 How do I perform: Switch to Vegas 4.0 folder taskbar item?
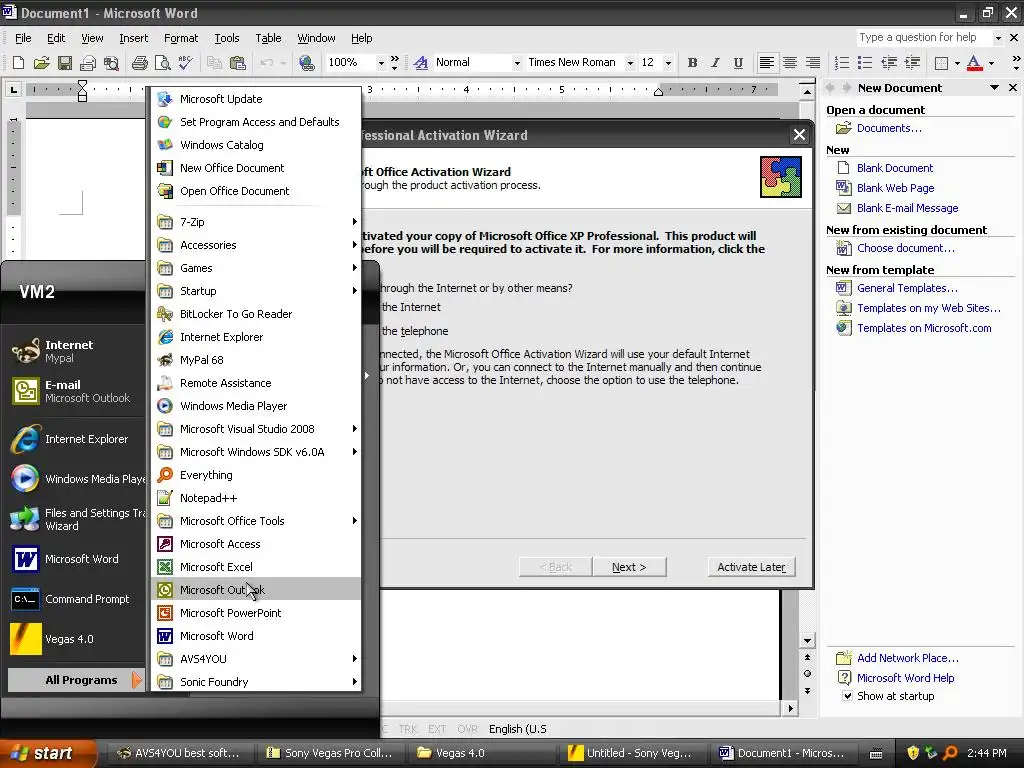click(x=483, y=753)
